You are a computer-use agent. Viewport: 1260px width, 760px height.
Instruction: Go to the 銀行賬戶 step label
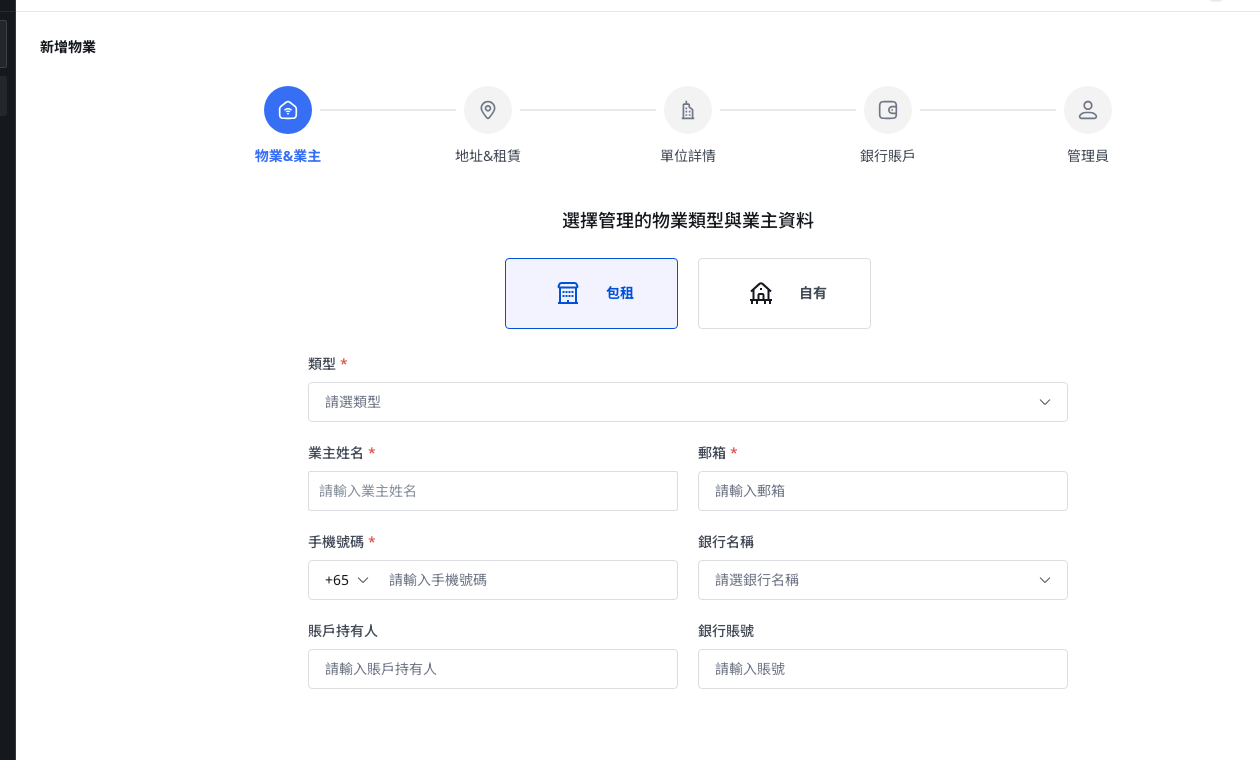tap(888, 156)
